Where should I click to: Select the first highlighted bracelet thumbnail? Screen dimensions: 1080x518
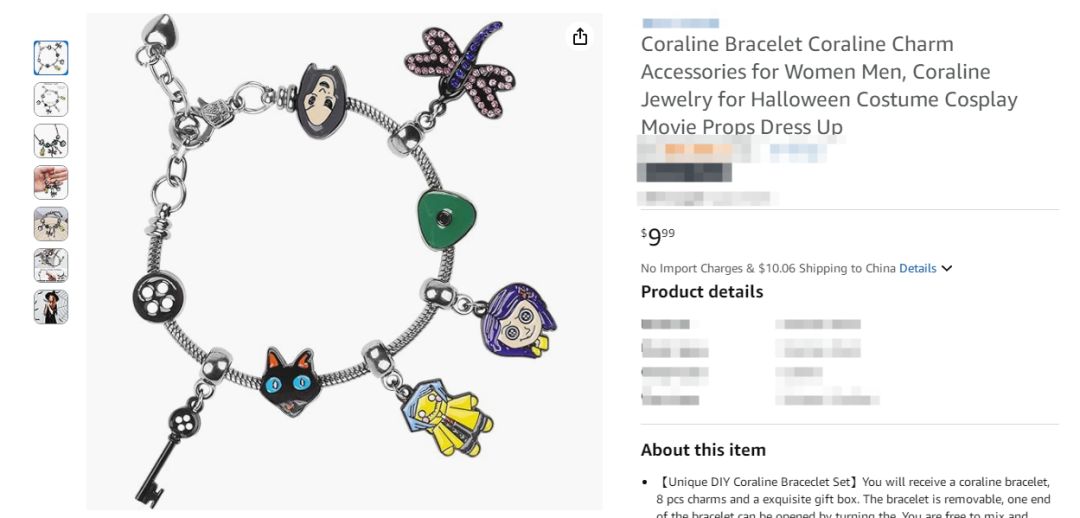point(51,58)
